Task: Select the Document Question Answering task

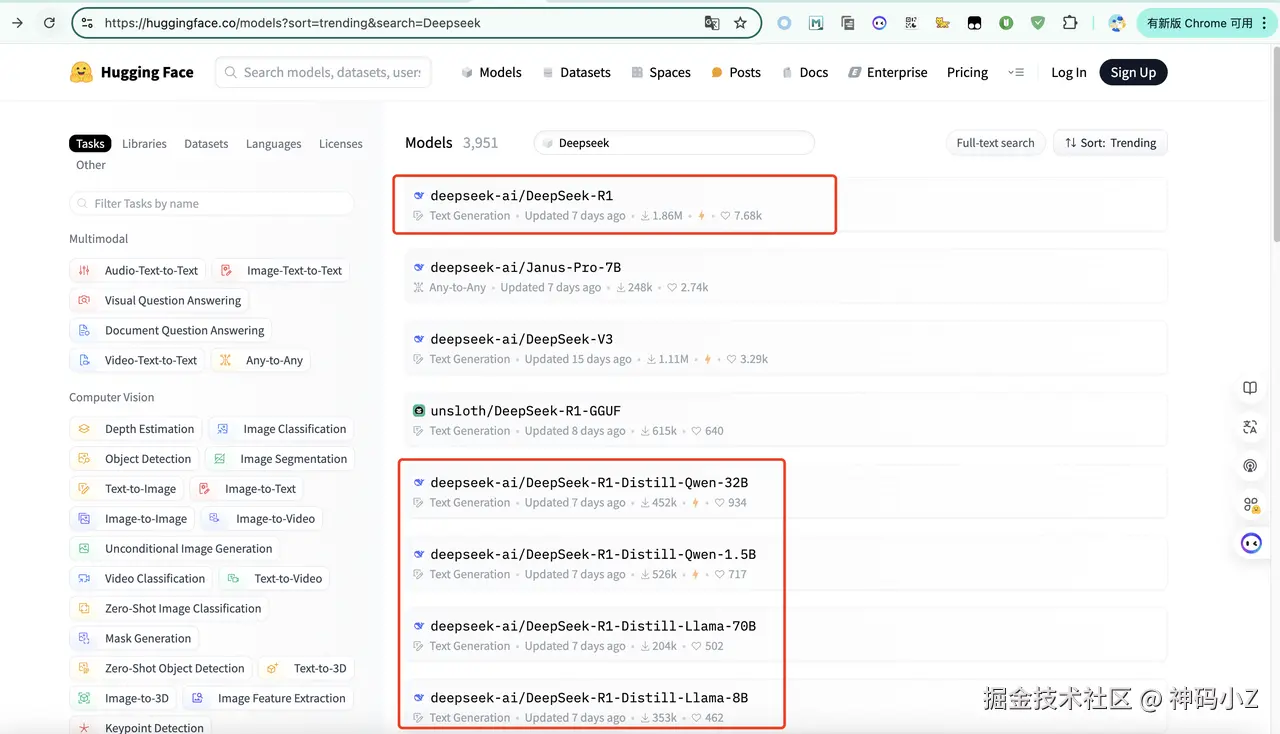Action: [x=170, y=330]
